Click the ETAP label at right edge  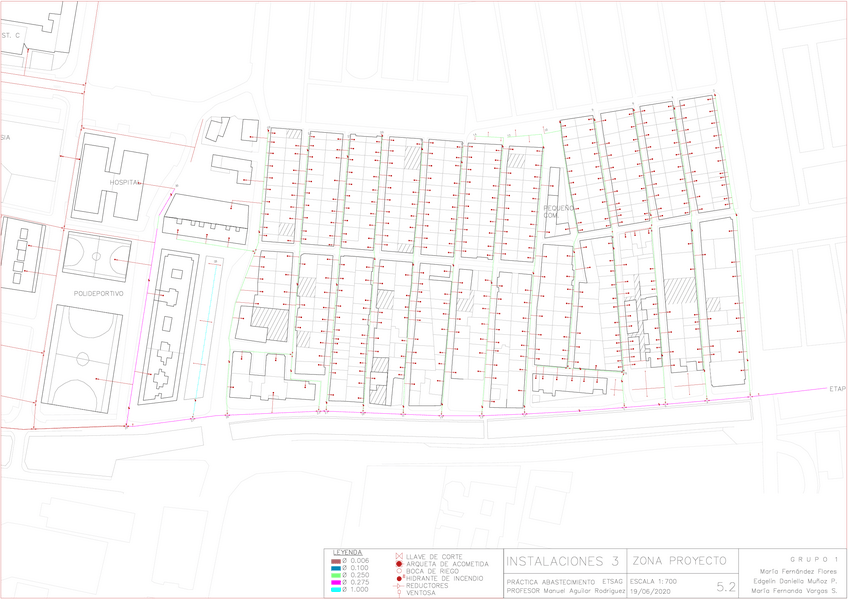click(x=837, y=388)
